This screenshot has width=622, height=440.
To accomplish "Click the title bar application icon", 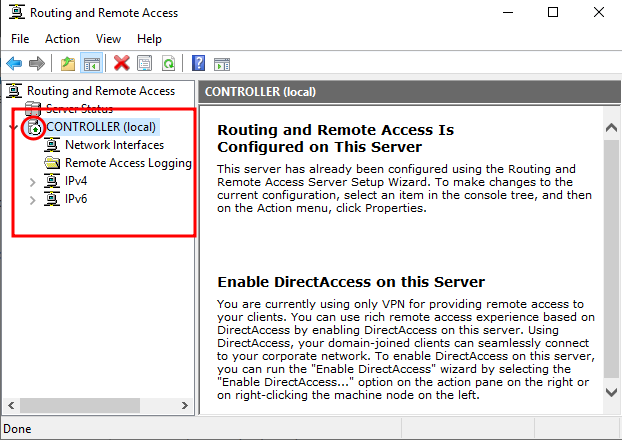I will click(x=17, y=12).
